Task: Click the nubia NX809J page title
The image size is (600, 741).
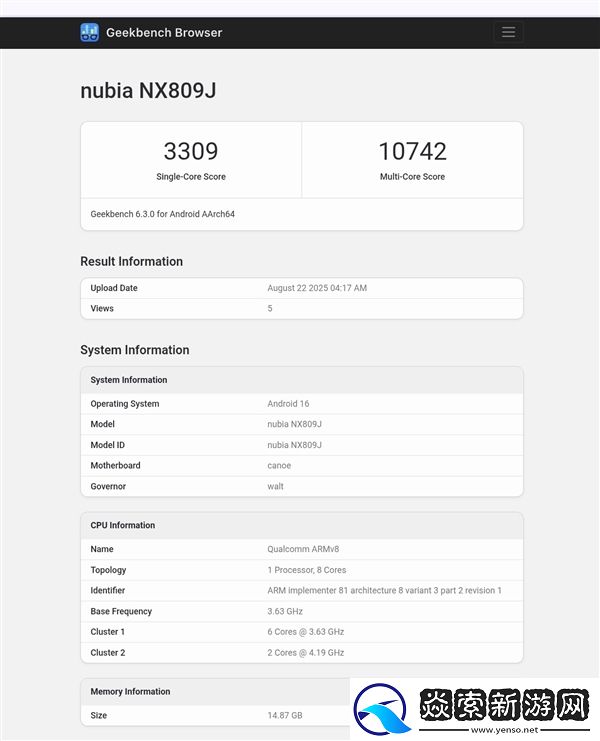Action: pyautogui.click(x=148, y=91)
